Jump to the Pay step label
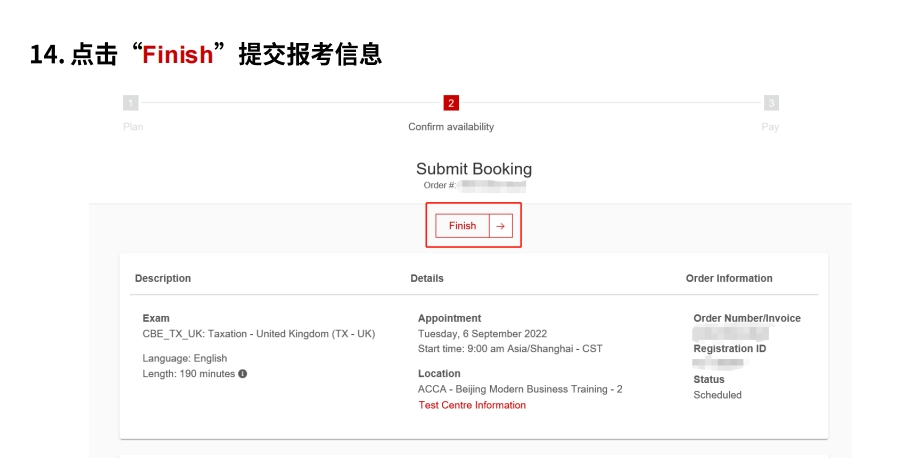 [770, 127]
